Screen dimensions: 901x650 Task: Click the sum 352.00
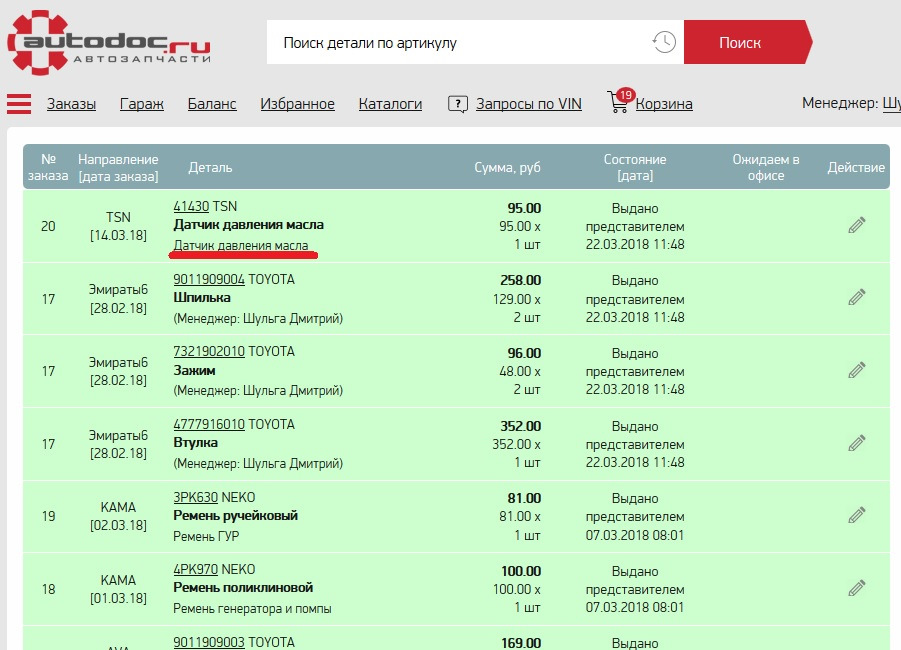click(x=521, y=426)
